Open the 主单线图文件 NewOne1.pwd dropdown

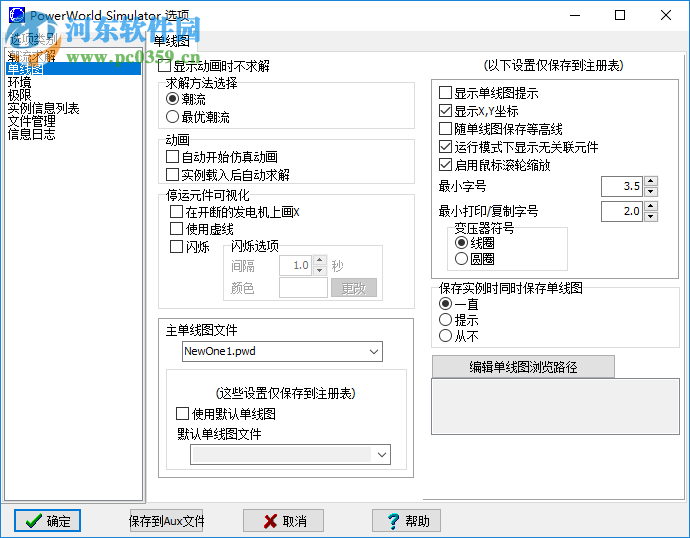coord(374,351)
